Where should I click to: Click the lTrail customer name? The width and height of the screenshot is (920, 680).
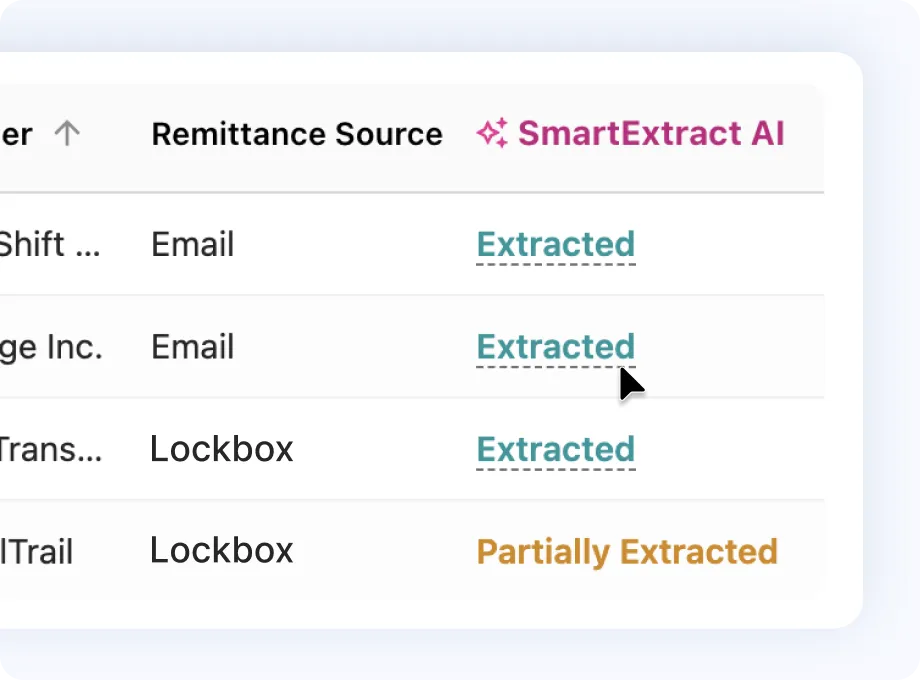(x=36, y=551)
